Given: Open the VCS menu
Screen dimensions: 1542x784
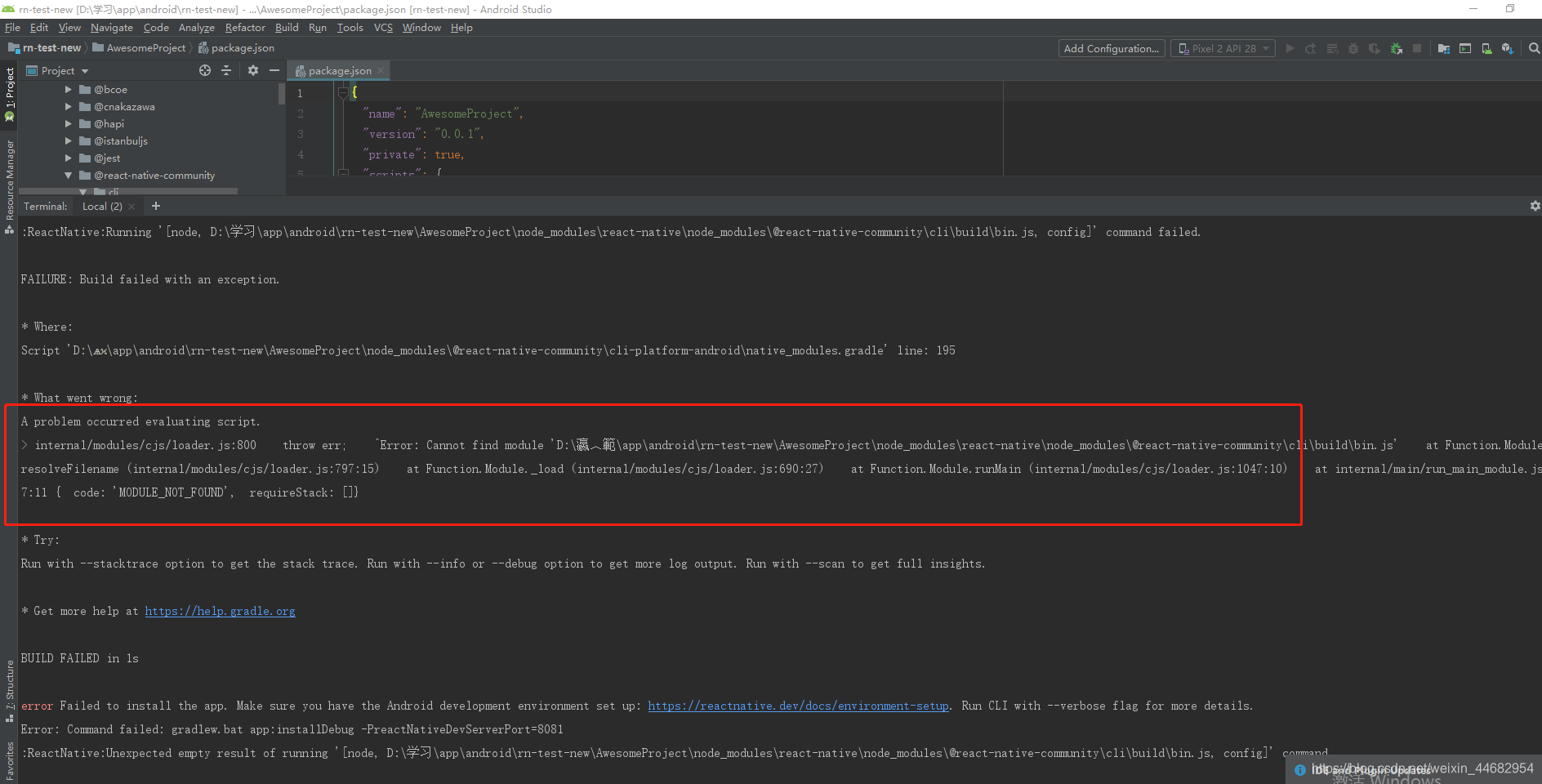Looking at the screenshot, I should [x=383, y=28].
